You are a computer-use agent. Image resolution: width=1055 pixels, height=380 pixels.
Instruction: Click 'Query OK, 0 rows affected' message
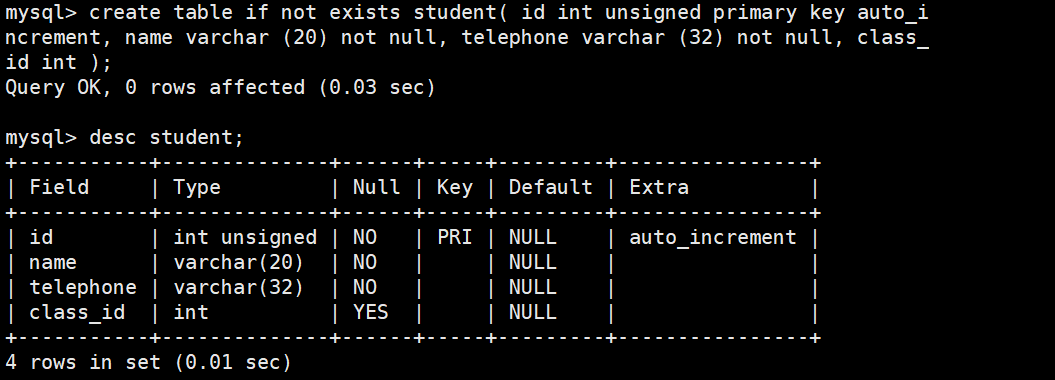coord(155,87)
